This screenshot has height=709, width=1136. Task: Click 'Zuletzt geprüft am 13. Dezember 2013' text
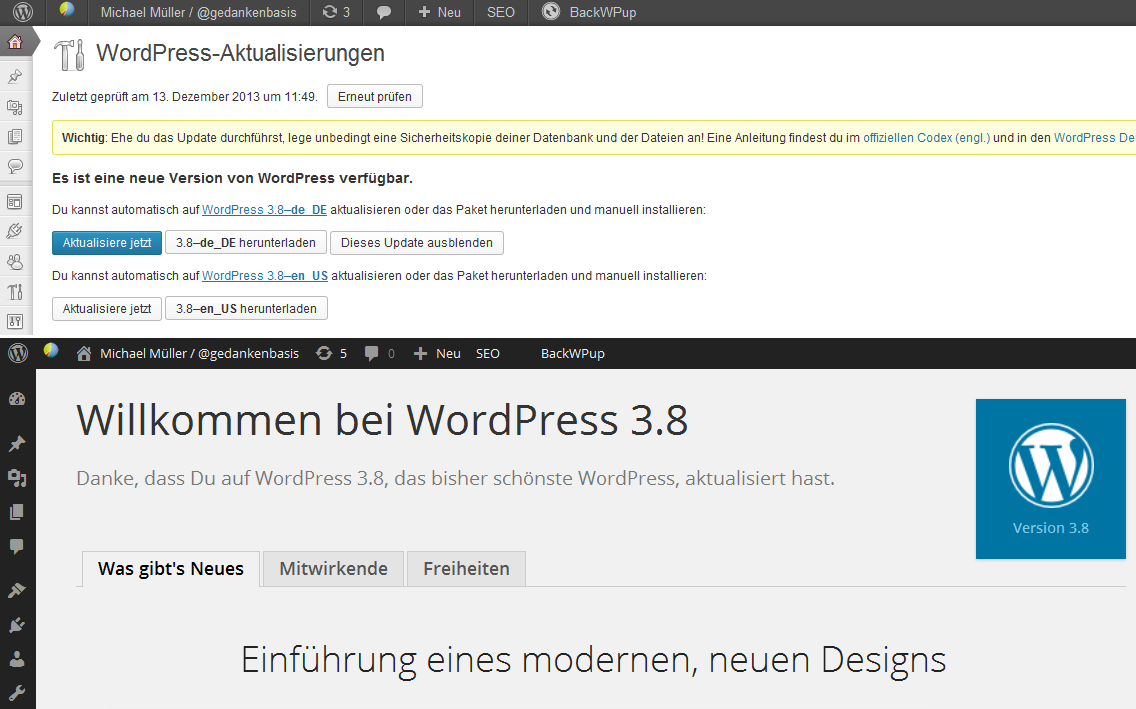coord(185,96)
